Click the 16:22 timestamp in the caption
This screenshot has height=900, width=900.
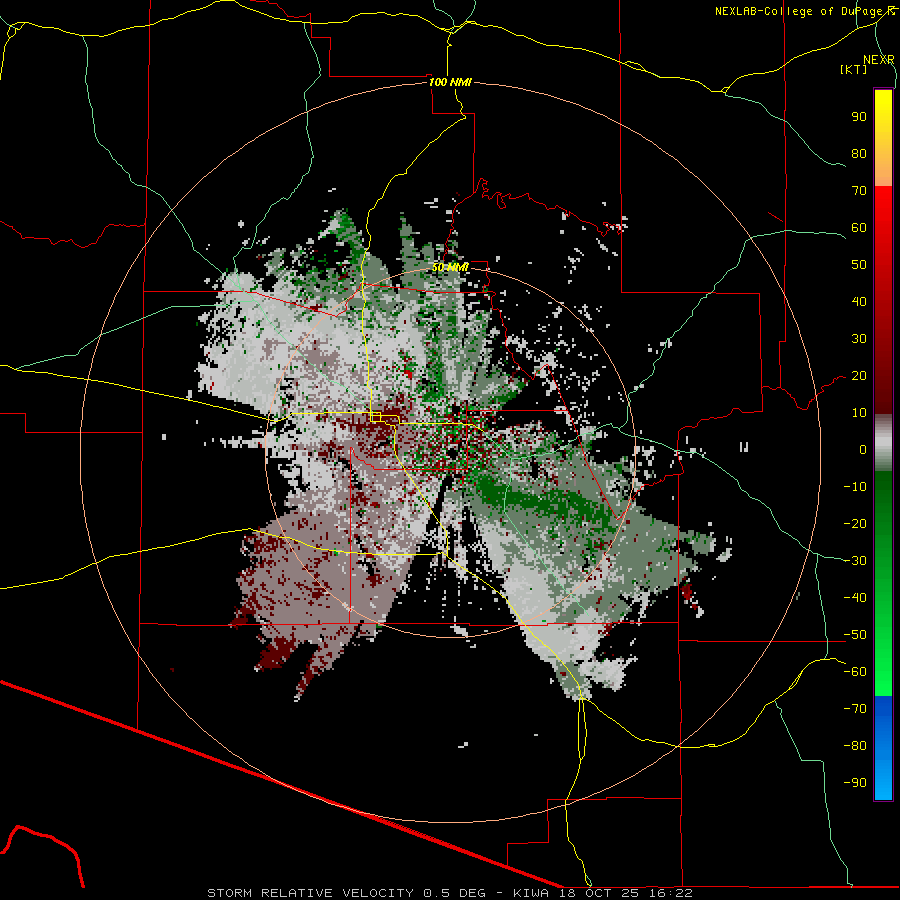coord(670,893)
